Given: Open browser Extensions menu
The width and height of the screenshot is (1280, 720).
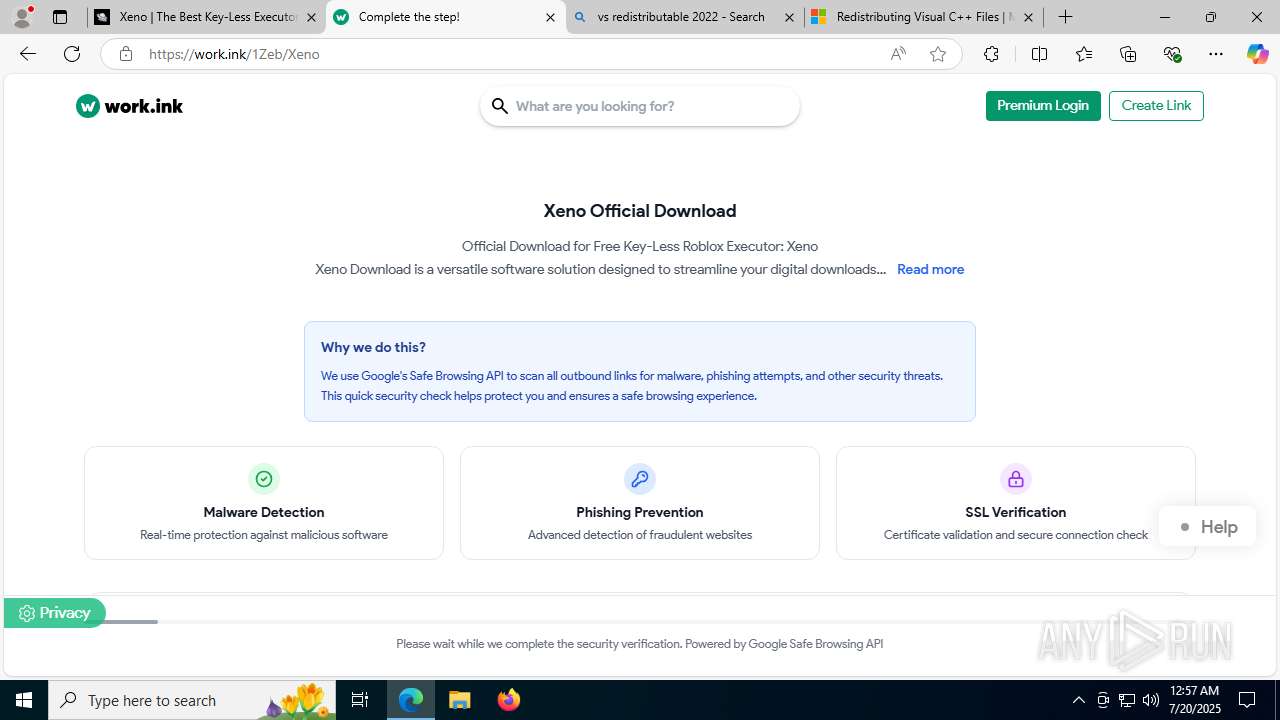Looking at the screenshot, I should [x=991, y=54].
